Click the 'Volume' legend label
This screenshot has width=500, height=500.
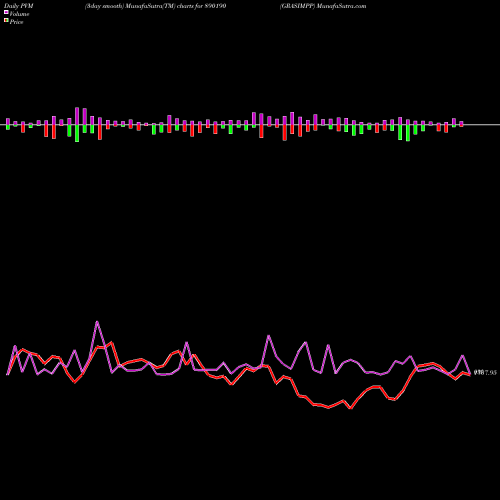[x=19, y=14]
